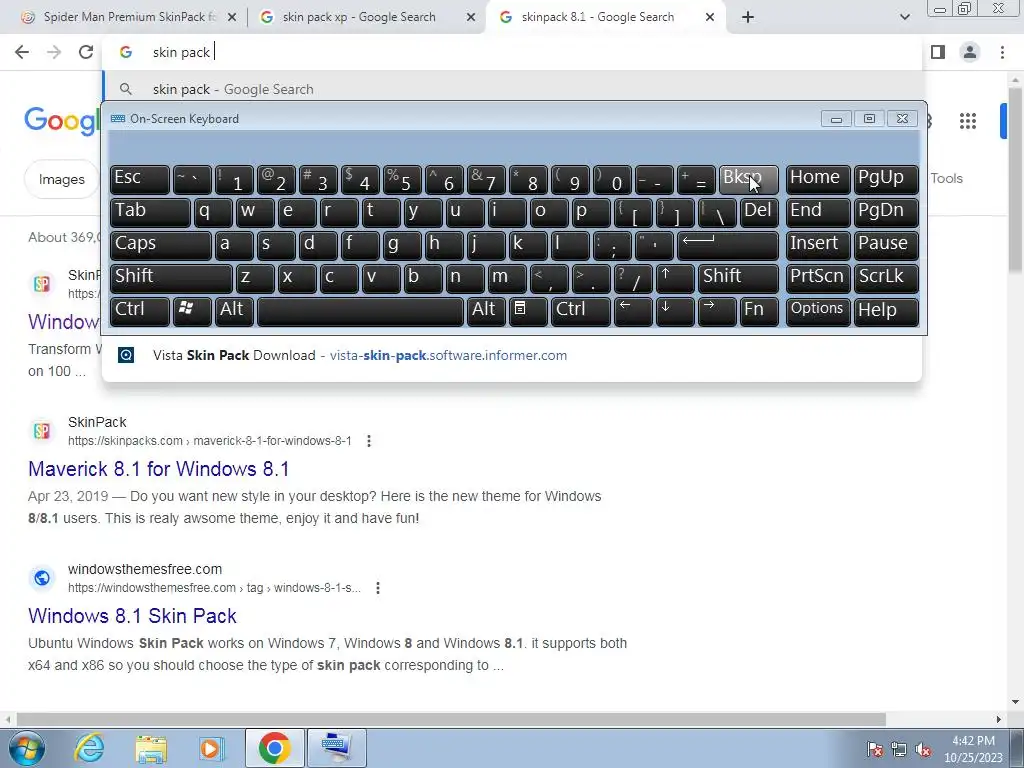
Task: Toggle the Insert key
Action: 818,246
